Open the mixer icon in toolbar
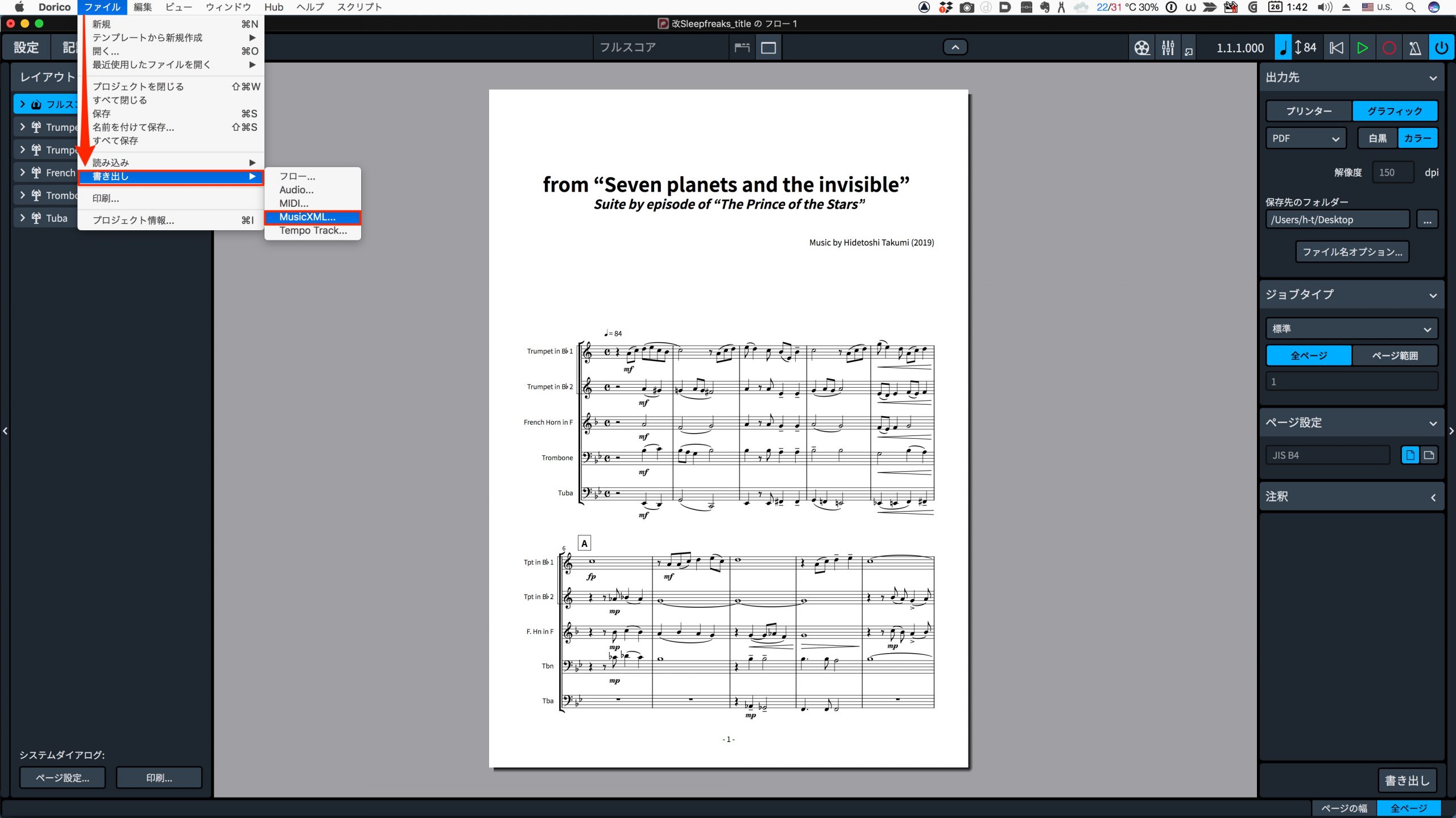1456x818 pixels. [1168, 48]
